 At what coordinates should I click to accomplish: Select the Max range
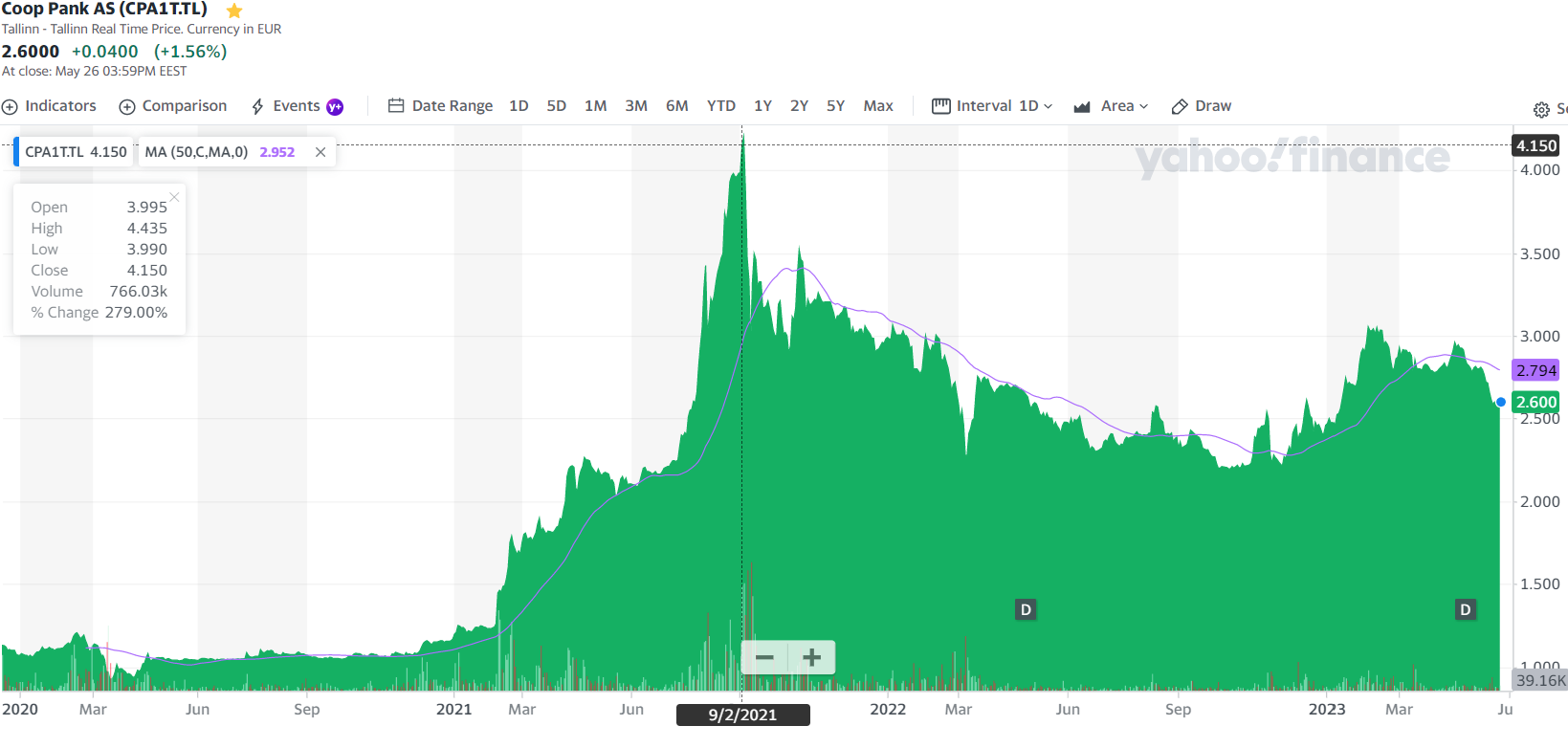pos(878,106)
